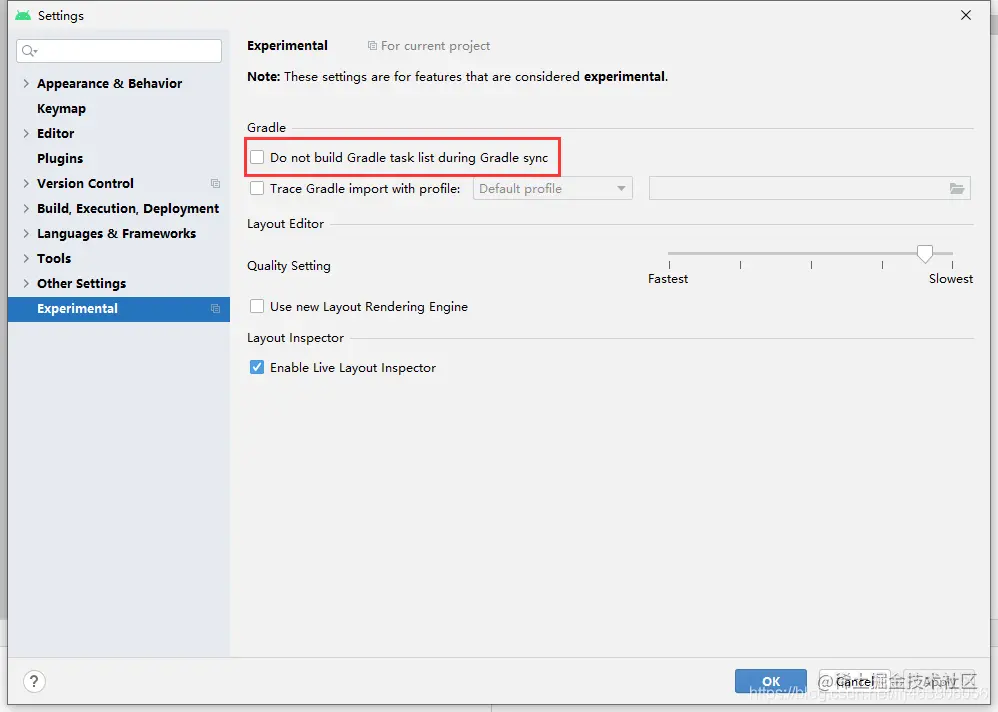This screenshot has height=712, width=998.
Task: Open the help question mark button
Action: pyautogui.click(x=34, y=681)
